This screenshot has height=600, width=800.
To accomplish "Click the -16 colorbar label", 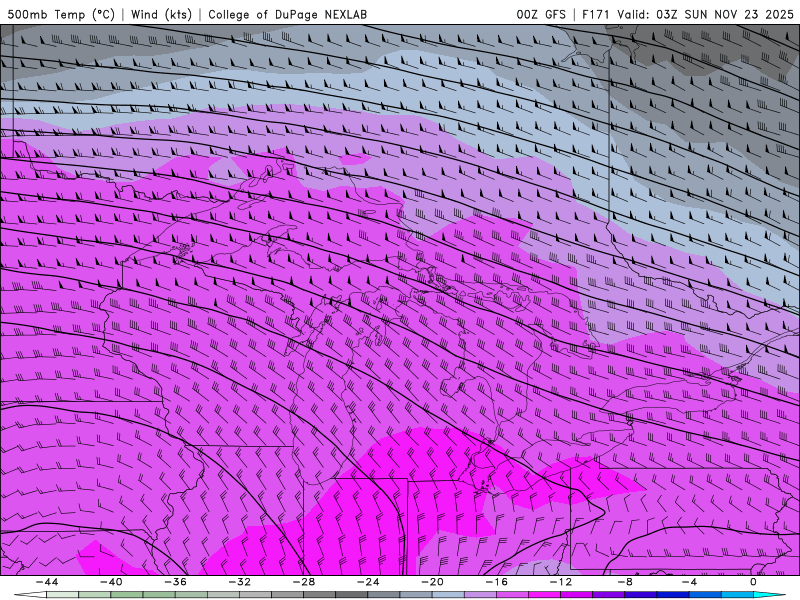I will tap(496, 582).
